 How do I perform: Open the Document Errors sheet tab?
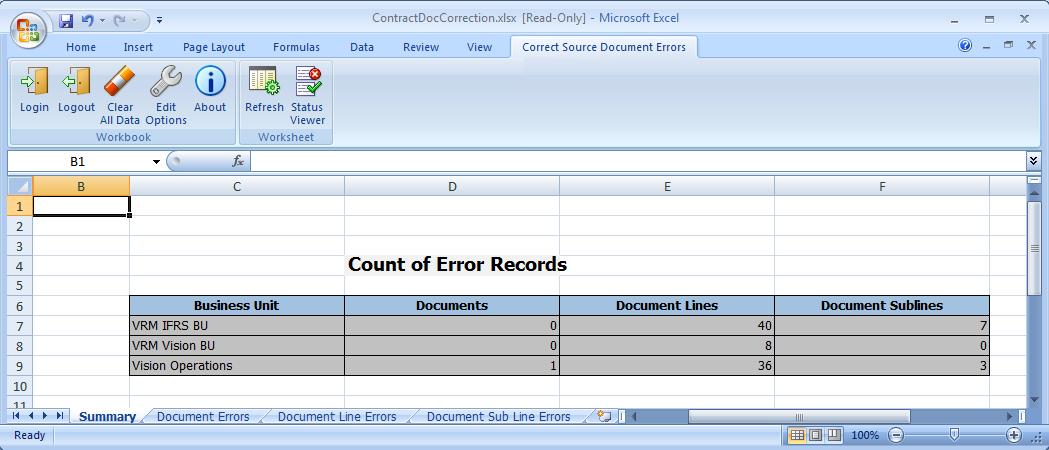(203, 417)
